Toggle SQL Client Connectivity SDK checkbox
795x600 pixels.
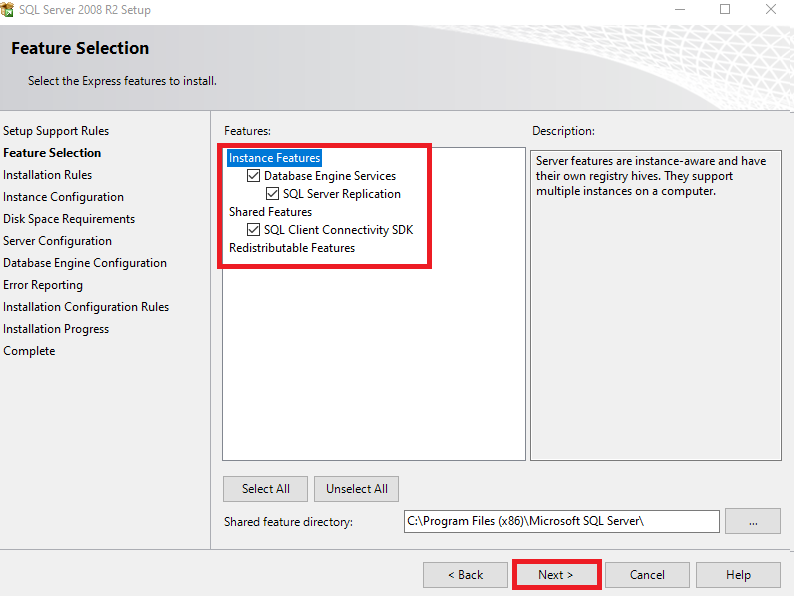pos(253,230)
